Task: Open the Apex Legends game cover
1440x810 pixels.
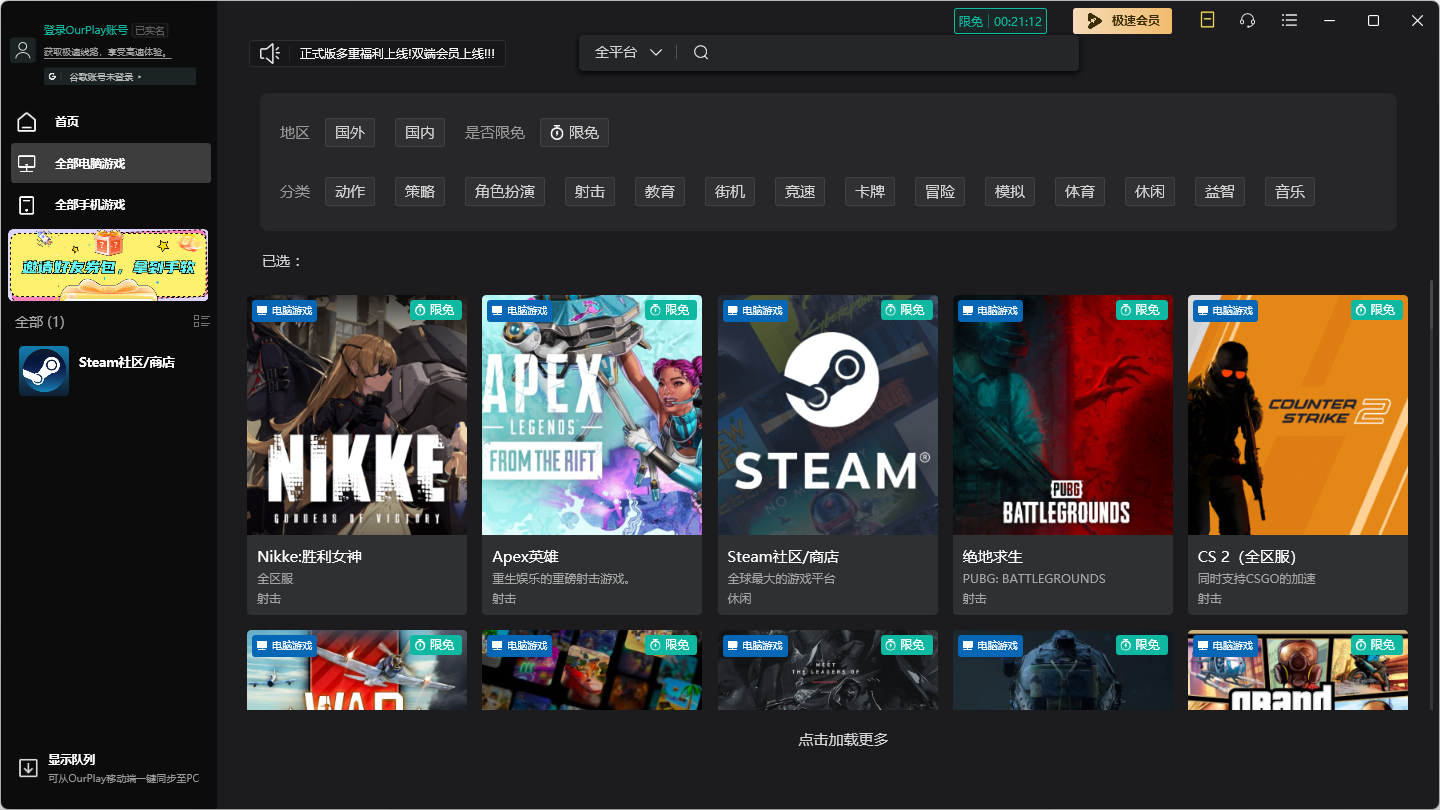Action: coord(592,415)
